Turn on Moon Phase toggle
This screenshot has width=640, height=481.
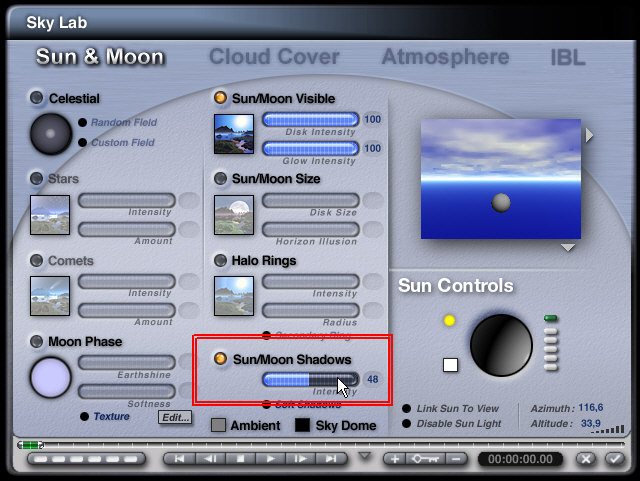point(37,341)
